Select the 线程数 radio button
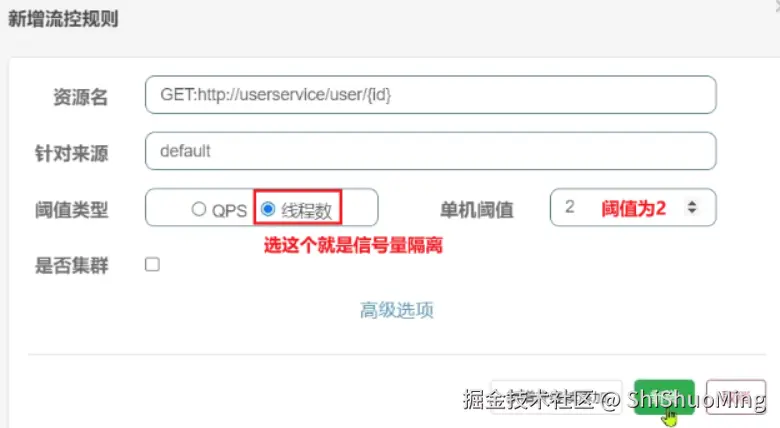The image size is (780, 428). [268, 209]
